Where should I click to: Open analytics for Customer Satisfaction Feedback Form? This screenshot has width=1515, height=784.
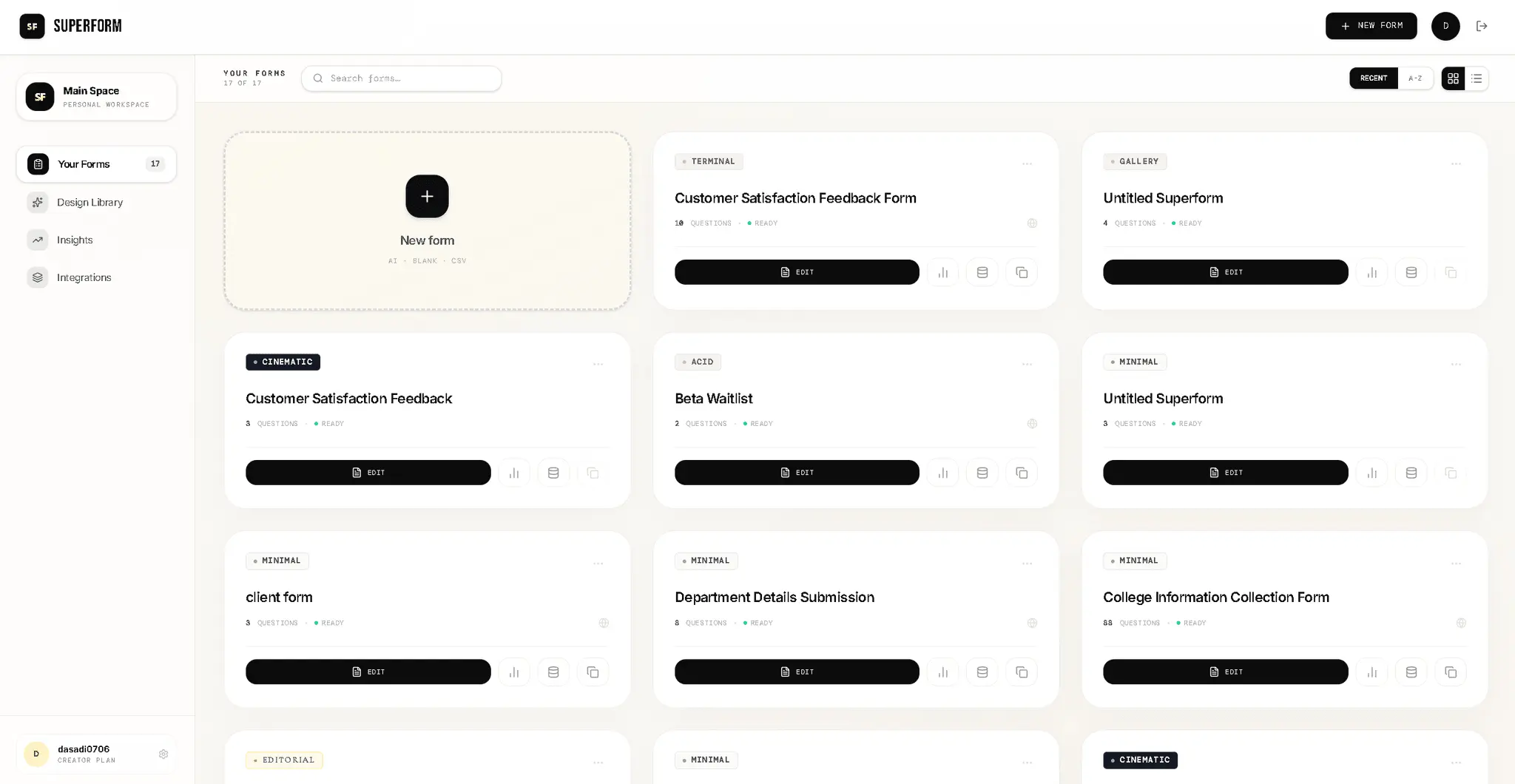click(x=942, y=272)
